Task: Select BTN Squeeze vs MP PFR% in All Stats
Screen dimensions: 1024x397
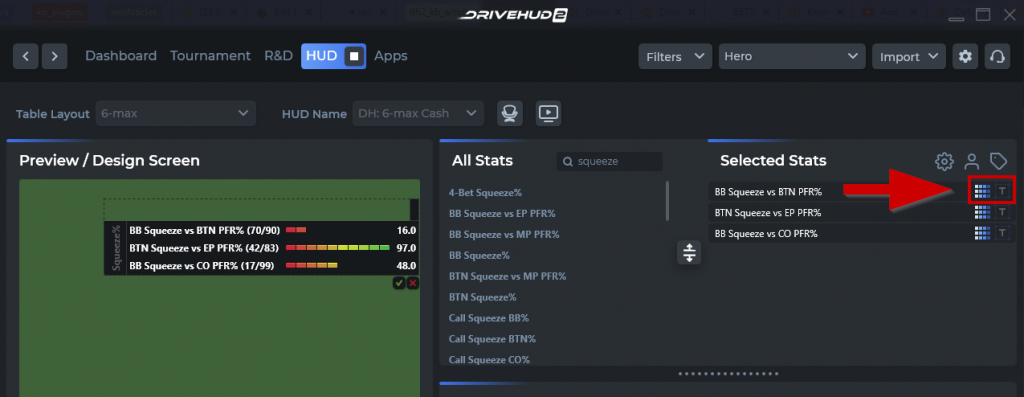Action: 507,276
